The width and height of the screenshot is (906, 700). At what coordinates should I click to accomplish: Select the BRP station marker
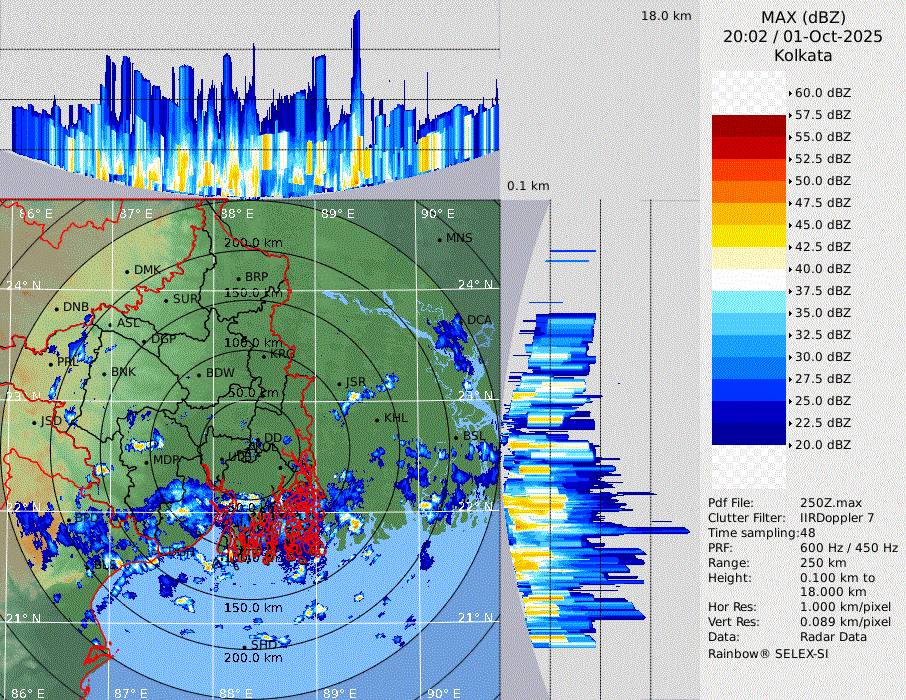click(238, 279)
